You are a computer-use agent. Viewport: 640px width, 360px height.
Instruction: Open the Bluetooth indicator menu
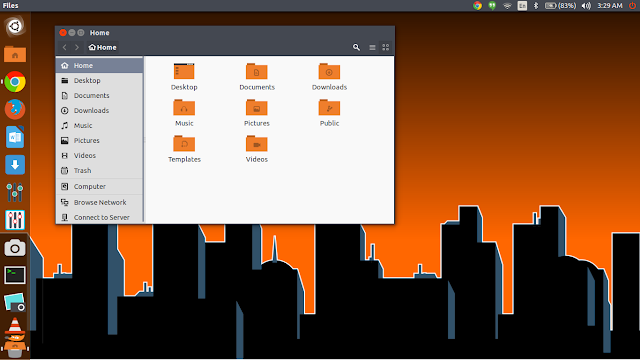coord(536,6)
